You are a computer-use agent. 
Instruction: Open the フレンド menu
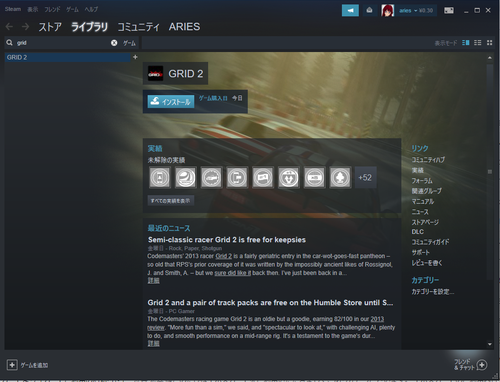(52, 9)
